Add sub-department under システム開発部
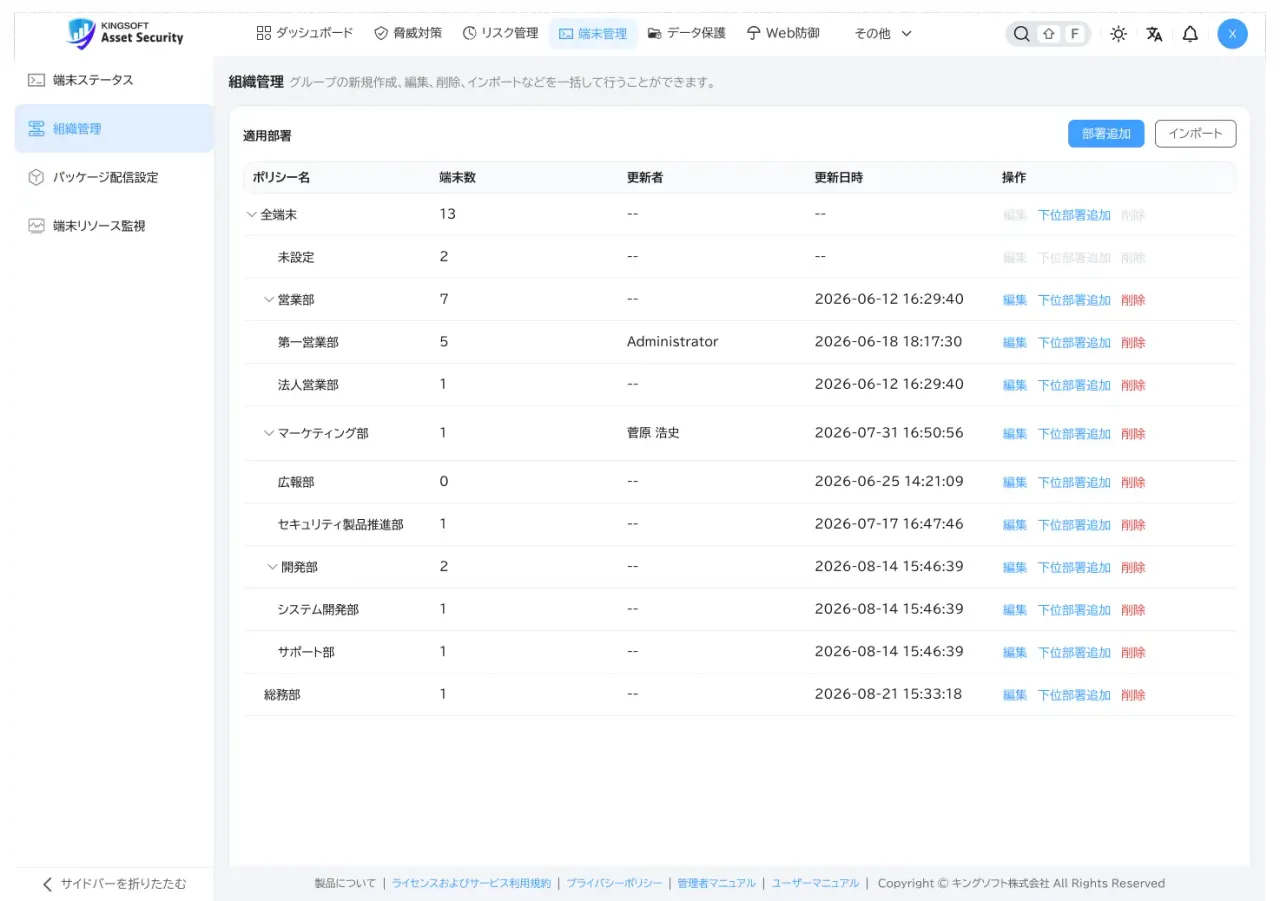The height and width of the screenshot is (901, 1280). click(1074, 610)
